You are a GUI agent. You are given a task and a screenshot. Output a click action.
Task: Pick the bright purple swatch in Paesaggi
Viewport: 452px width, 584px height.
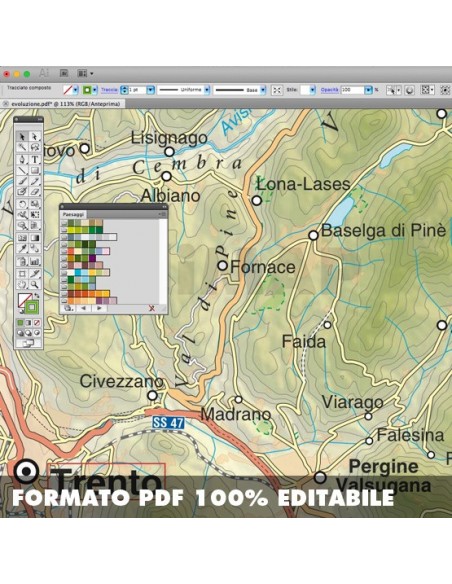(x=92, y=258)
